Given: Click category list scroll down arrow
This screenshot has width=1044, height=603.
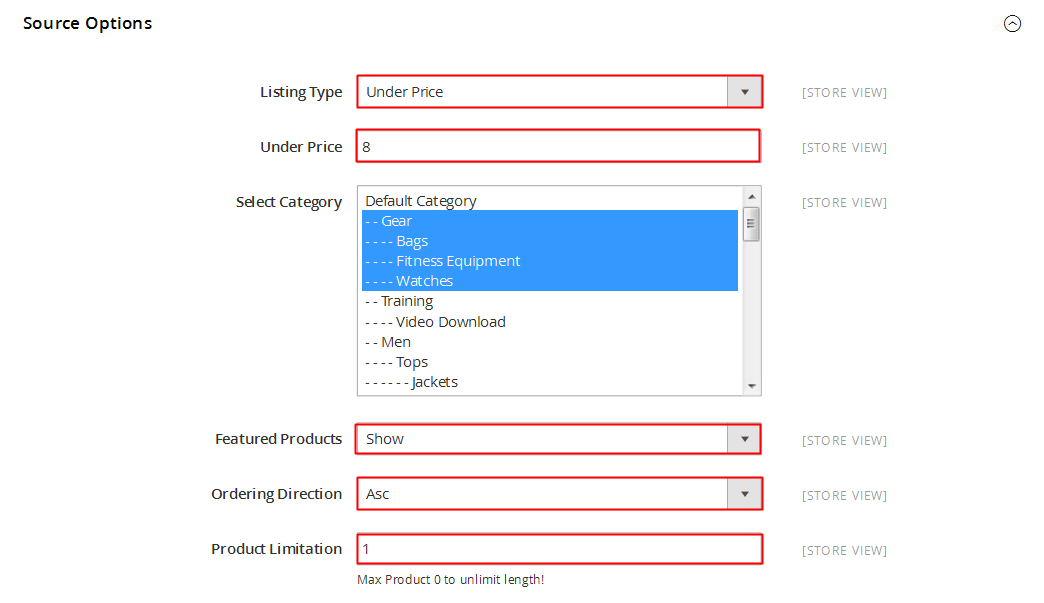Looking at the screenshot, I should pyautogui.click(x=752, y=386).
